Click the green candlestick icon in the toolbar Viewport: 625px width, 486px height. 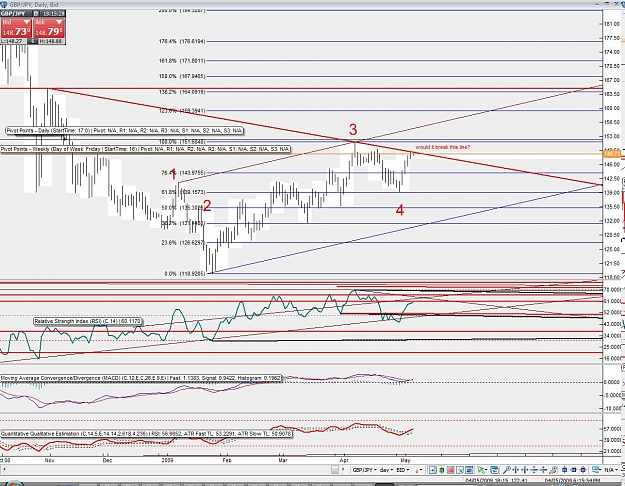441,470
